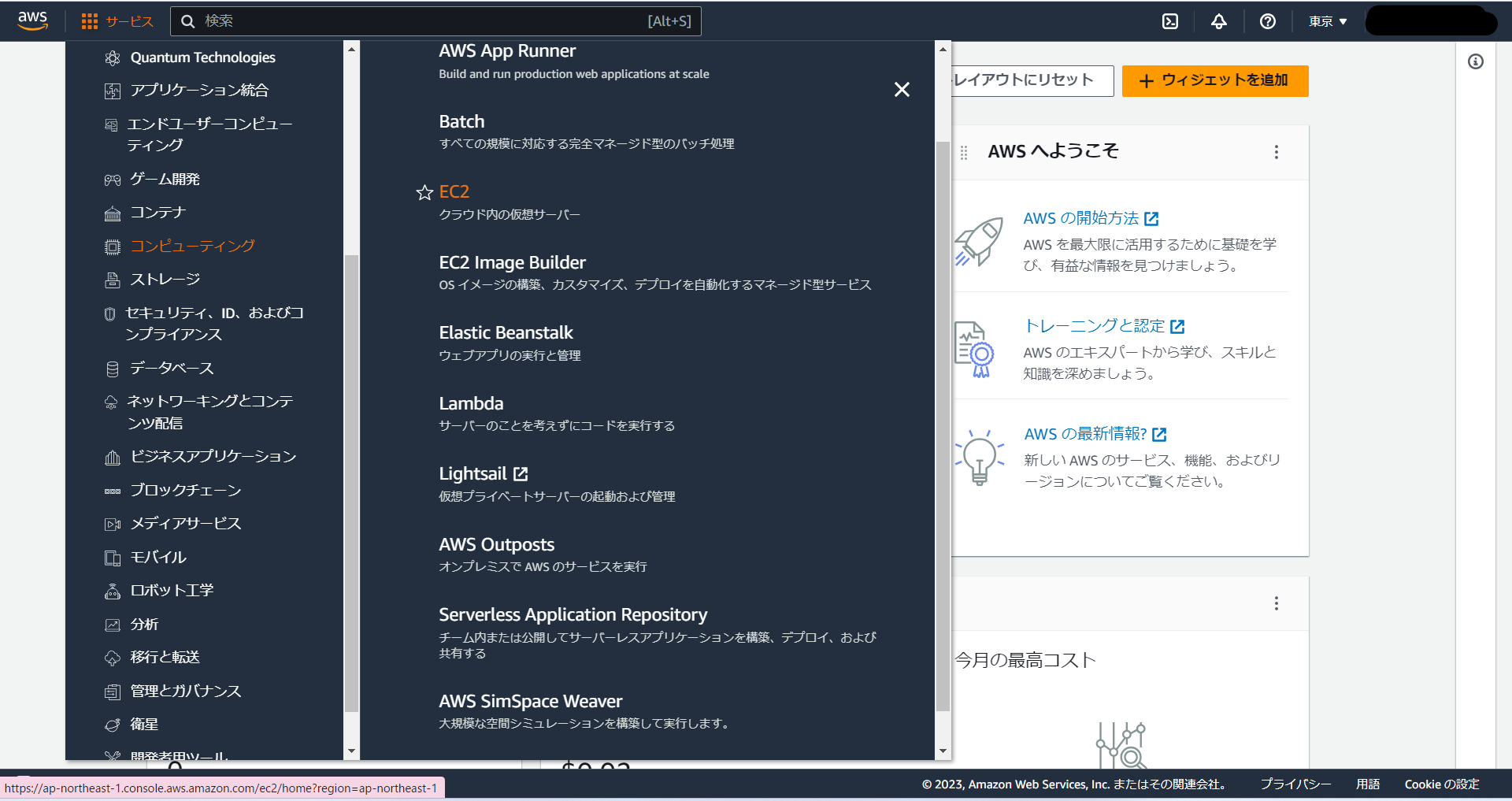1512x801 pixels.
Task: Open the Batch service link
Action: point(461,122)
